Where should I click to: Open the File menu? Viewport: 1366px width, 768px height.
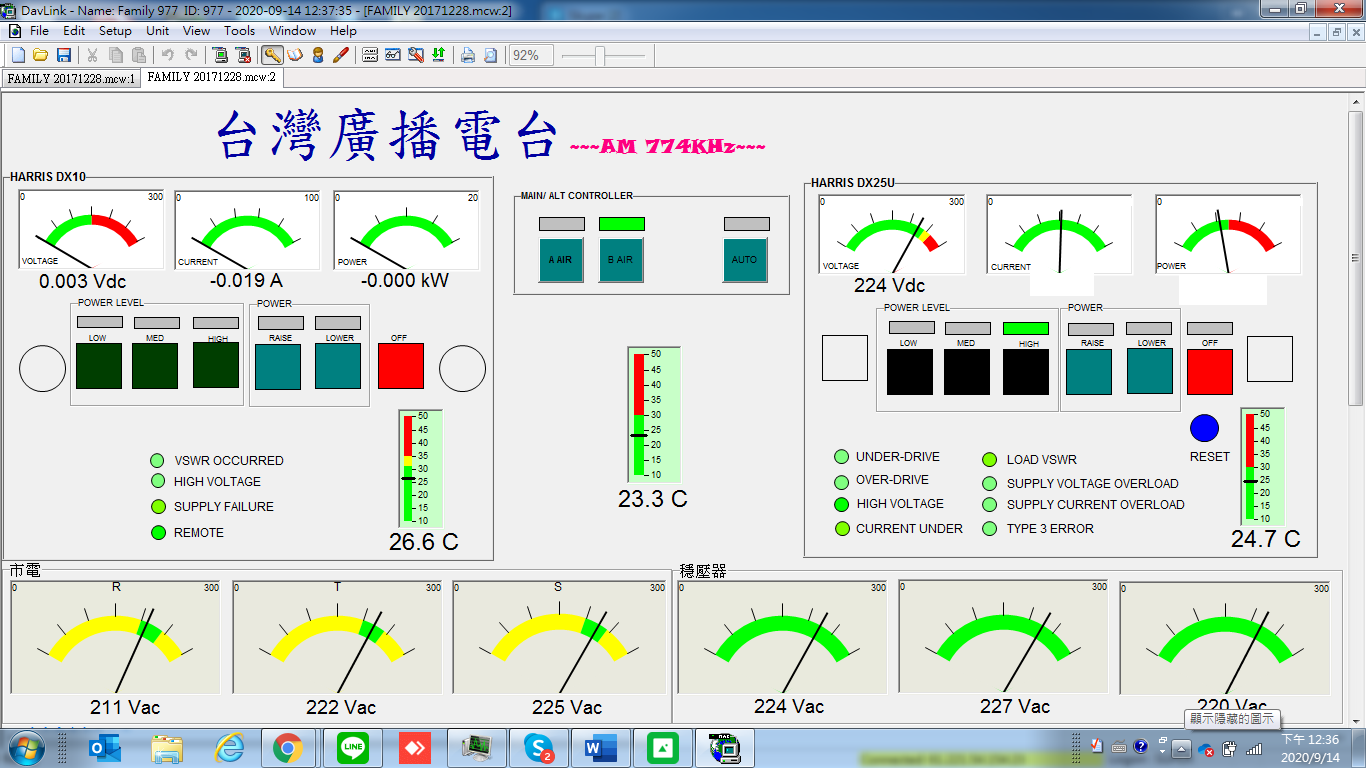[39, 31]
